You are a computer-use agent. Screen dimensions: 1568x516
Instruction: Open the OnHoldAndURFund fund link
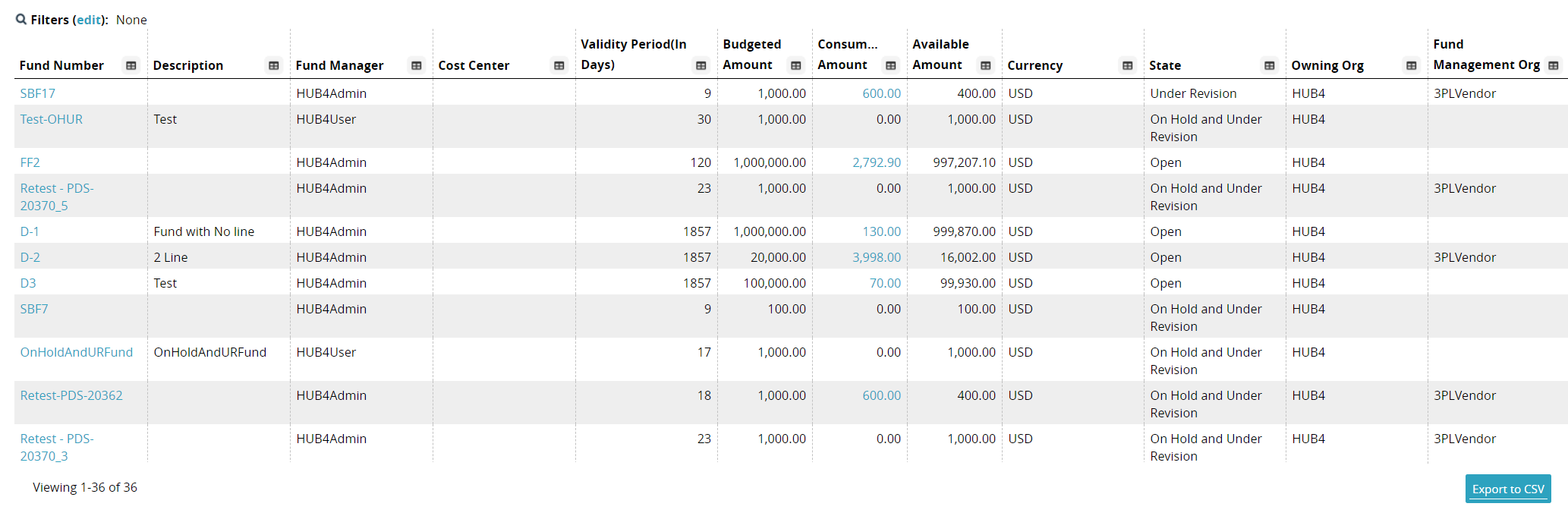(77, 352)
